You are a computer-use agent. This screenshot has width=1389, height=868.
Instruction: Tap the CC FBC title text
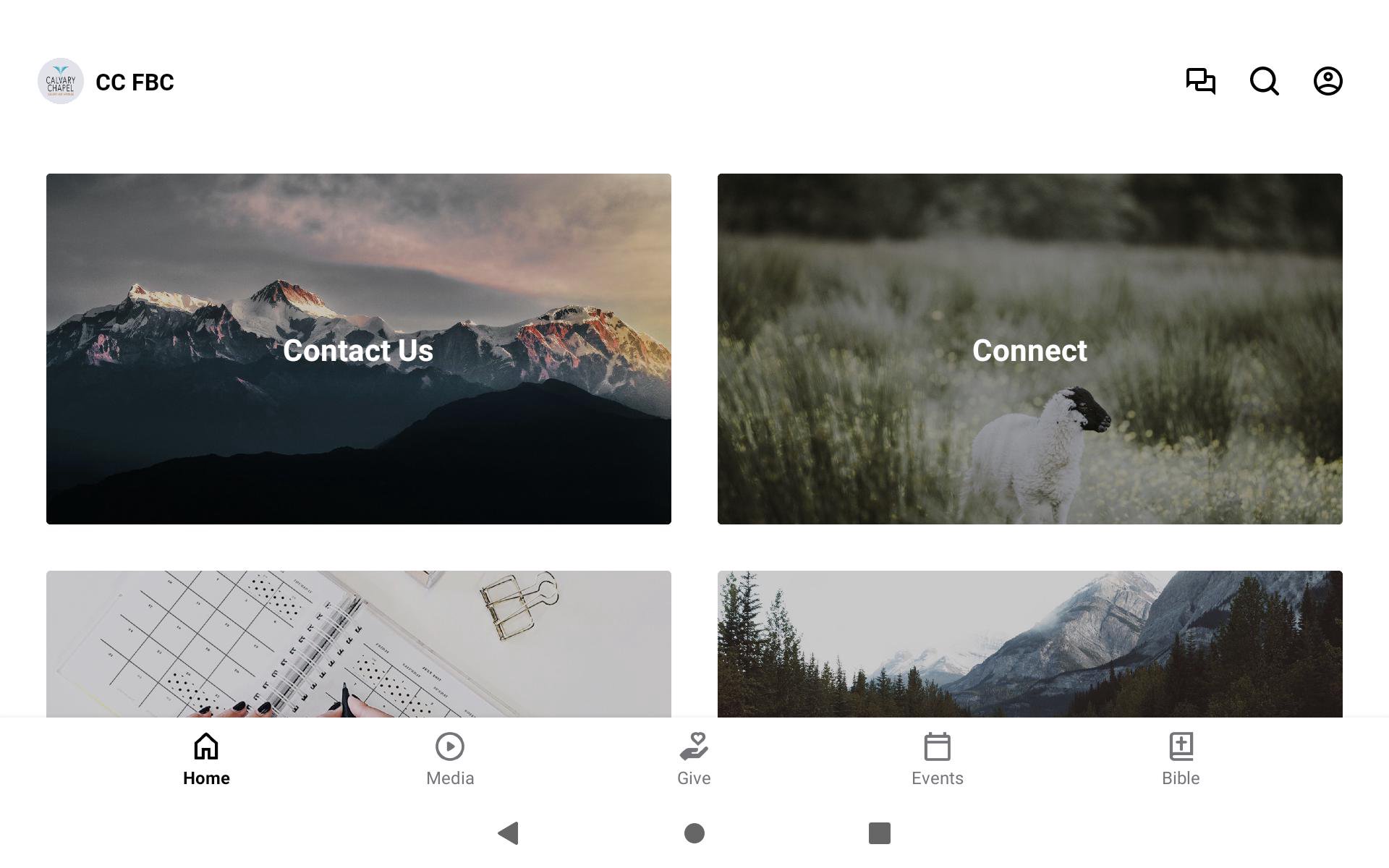(x=135, y=82)
